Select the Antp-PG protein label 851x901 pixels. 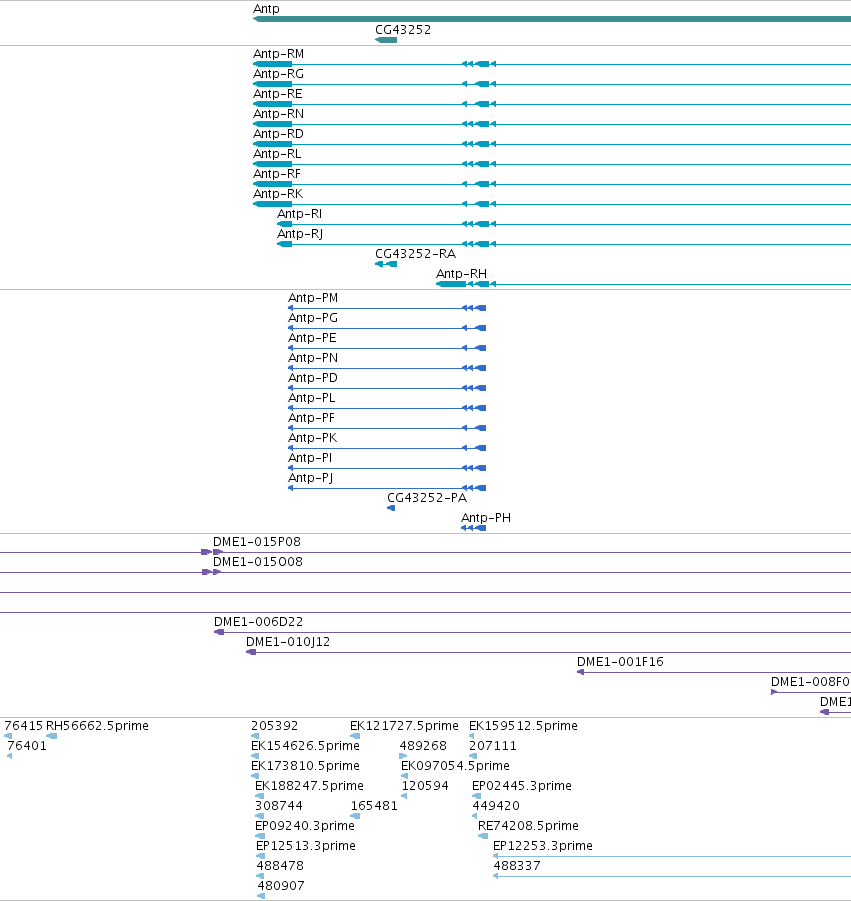coord(313,318)
